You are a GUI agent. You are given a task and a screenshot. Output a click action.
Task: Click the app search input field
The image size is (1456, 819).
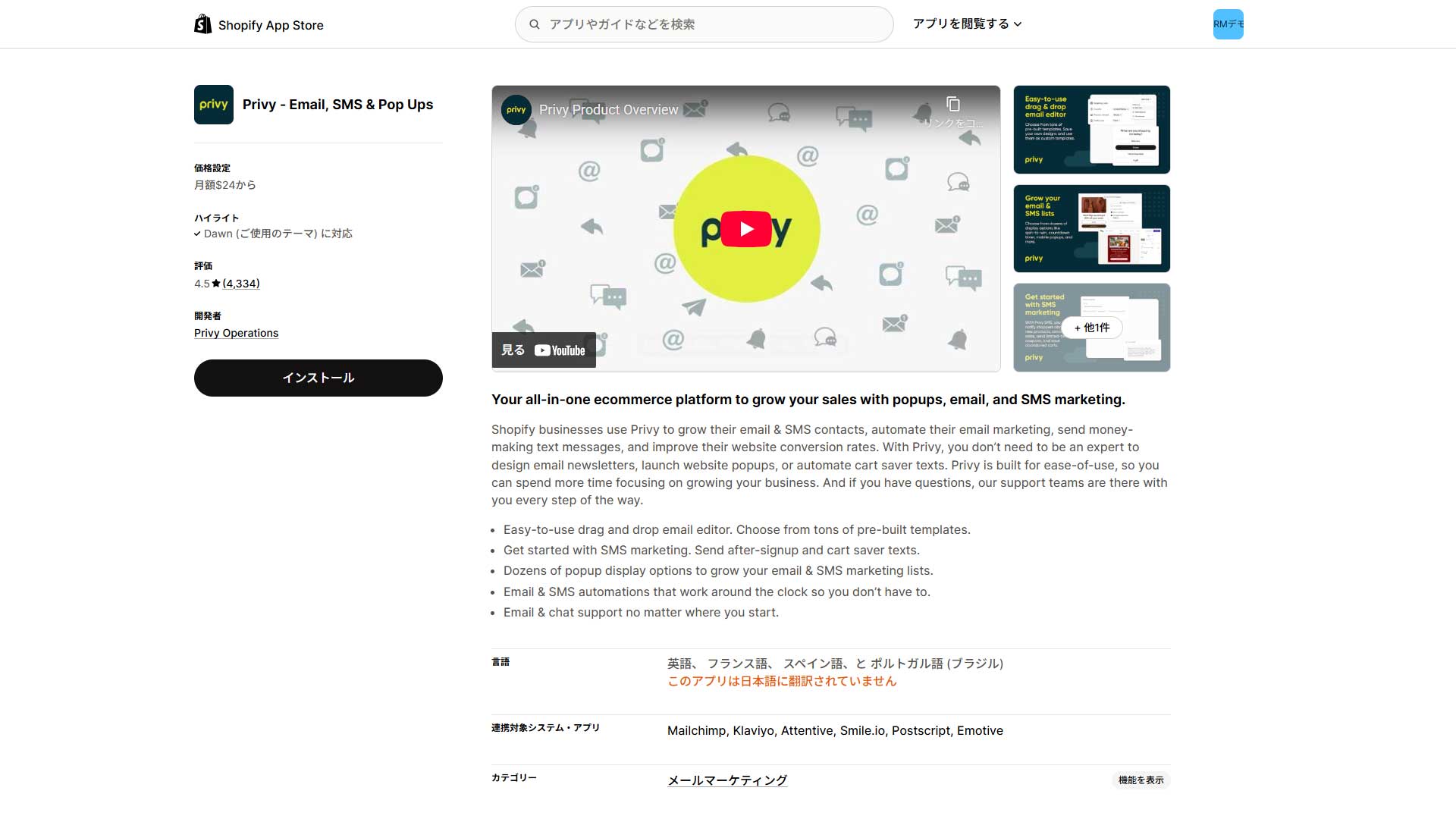[x=704, y=24]
